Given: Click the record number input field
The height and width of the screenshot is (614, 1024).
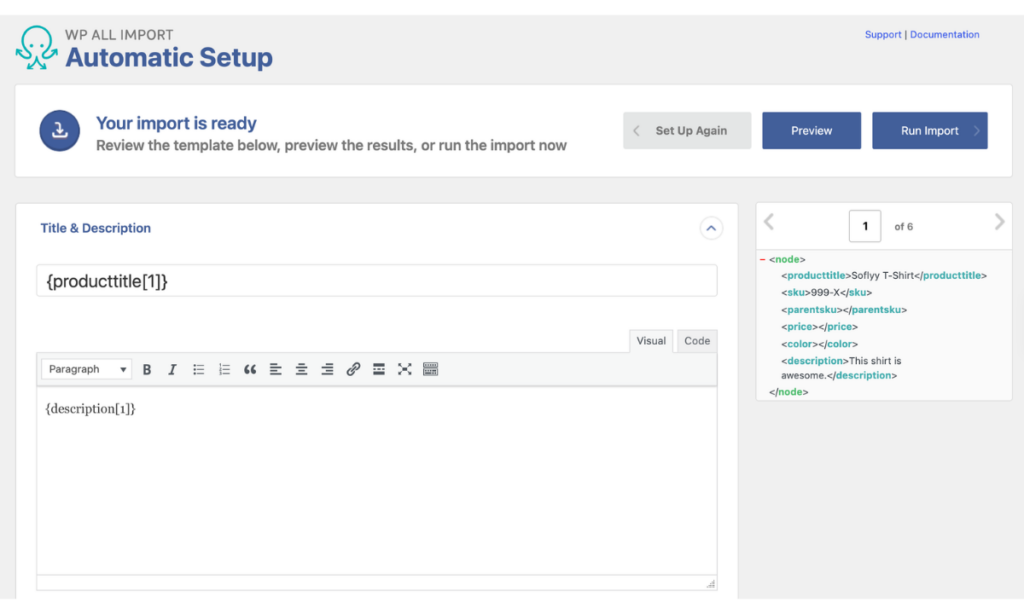Looking at the screenshot, I should pos(865,226).
